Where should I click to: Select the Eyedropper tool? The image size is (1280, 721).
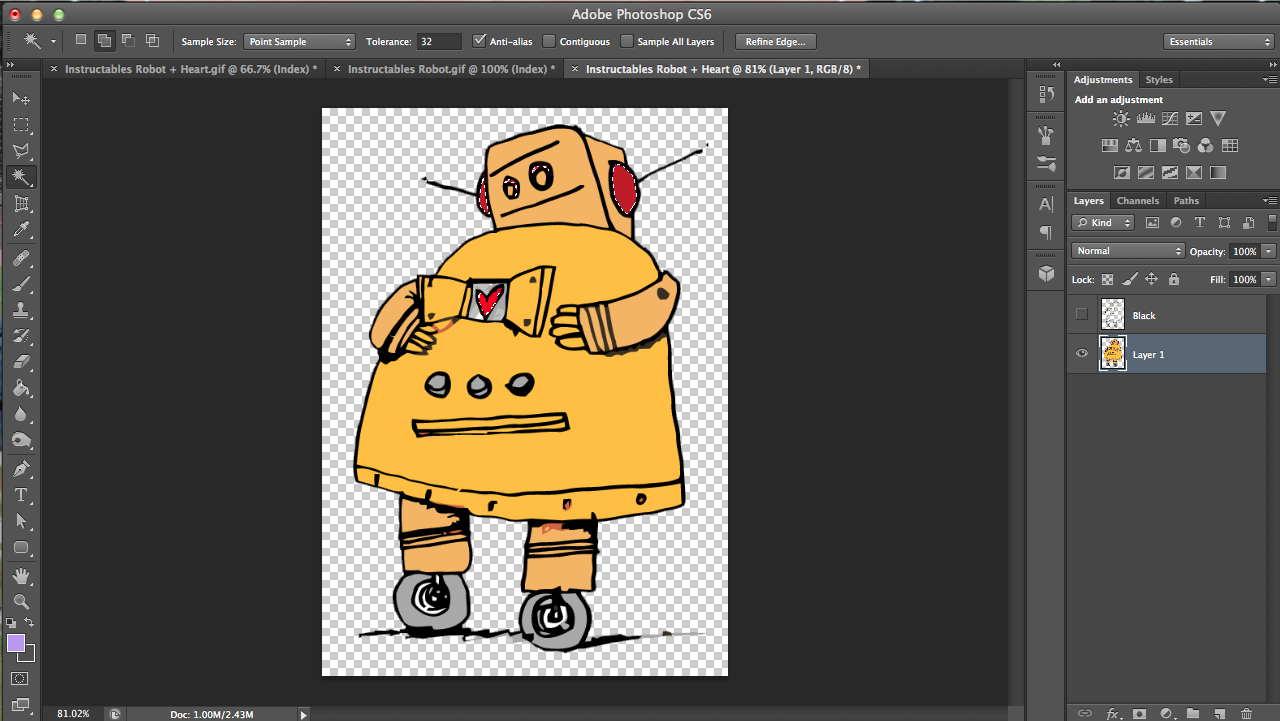click(x=21, y=230)
